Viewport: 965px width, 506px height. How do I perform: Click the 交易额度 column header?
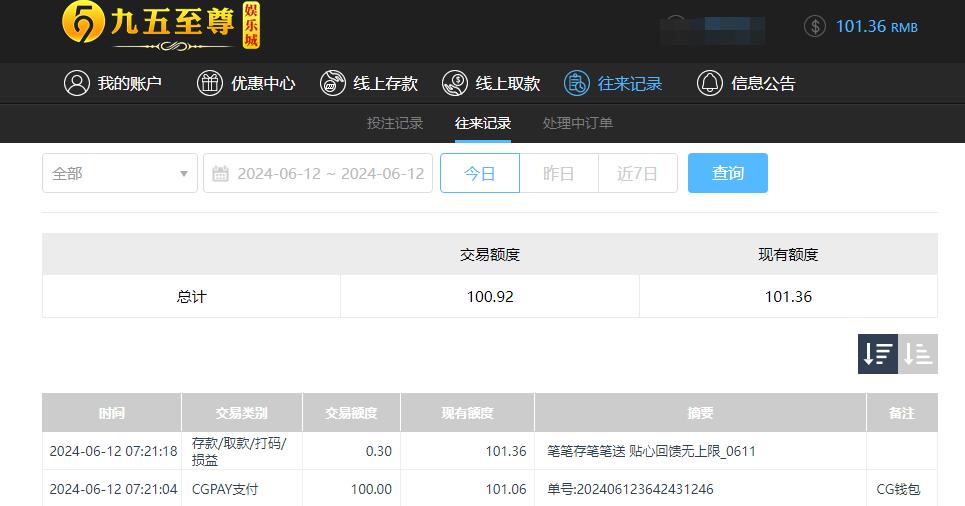pyautogui.click(x=351, y=413)
